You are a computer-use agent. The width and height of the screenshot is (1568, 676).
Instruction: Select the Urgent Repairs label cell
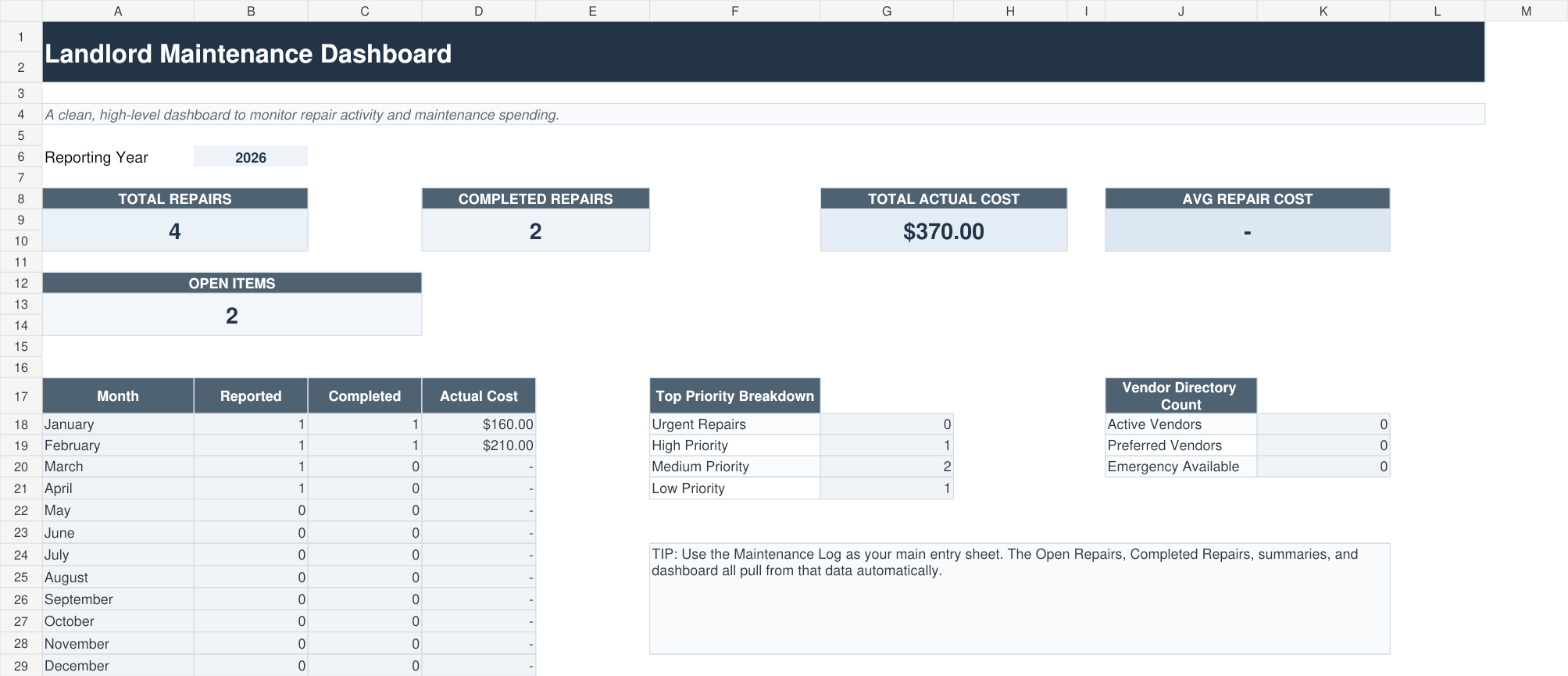point(734,424)
